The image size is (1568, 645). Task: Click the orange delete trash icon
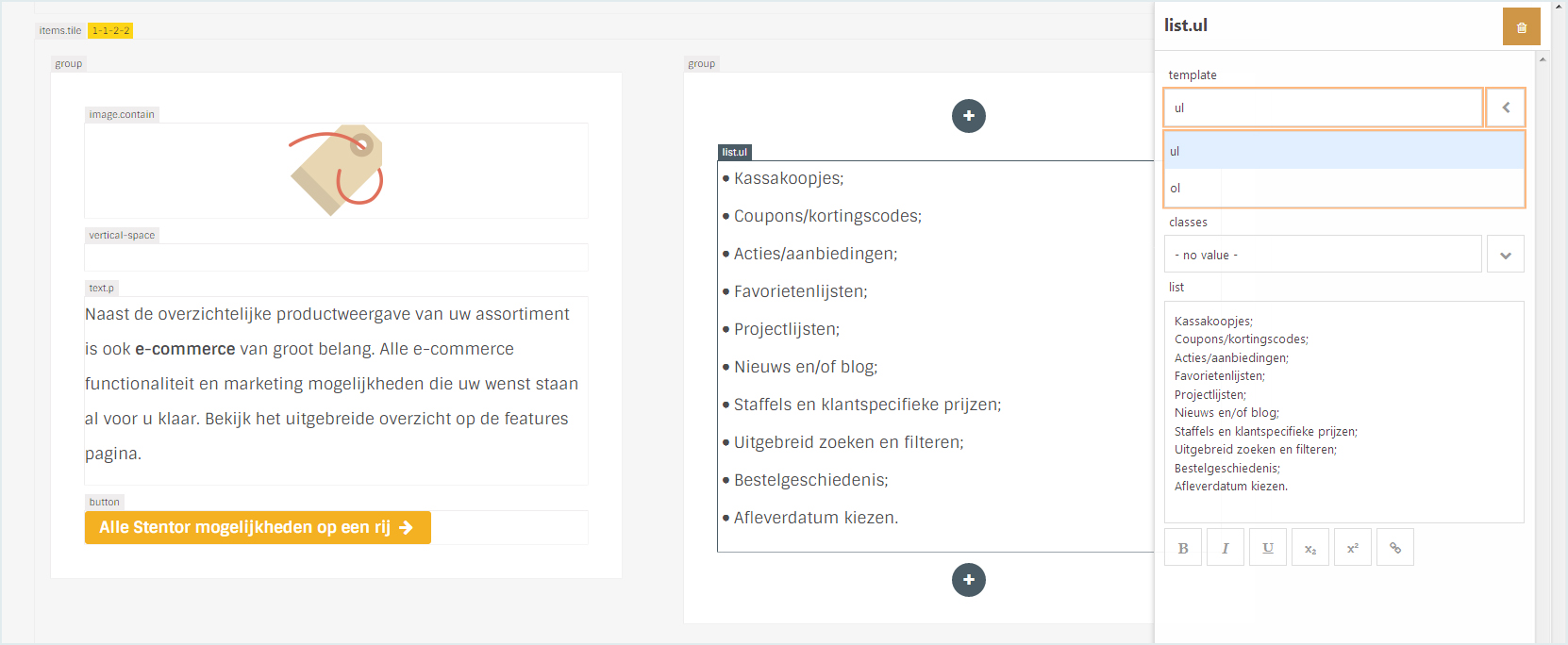click(x=1521, y=27)
